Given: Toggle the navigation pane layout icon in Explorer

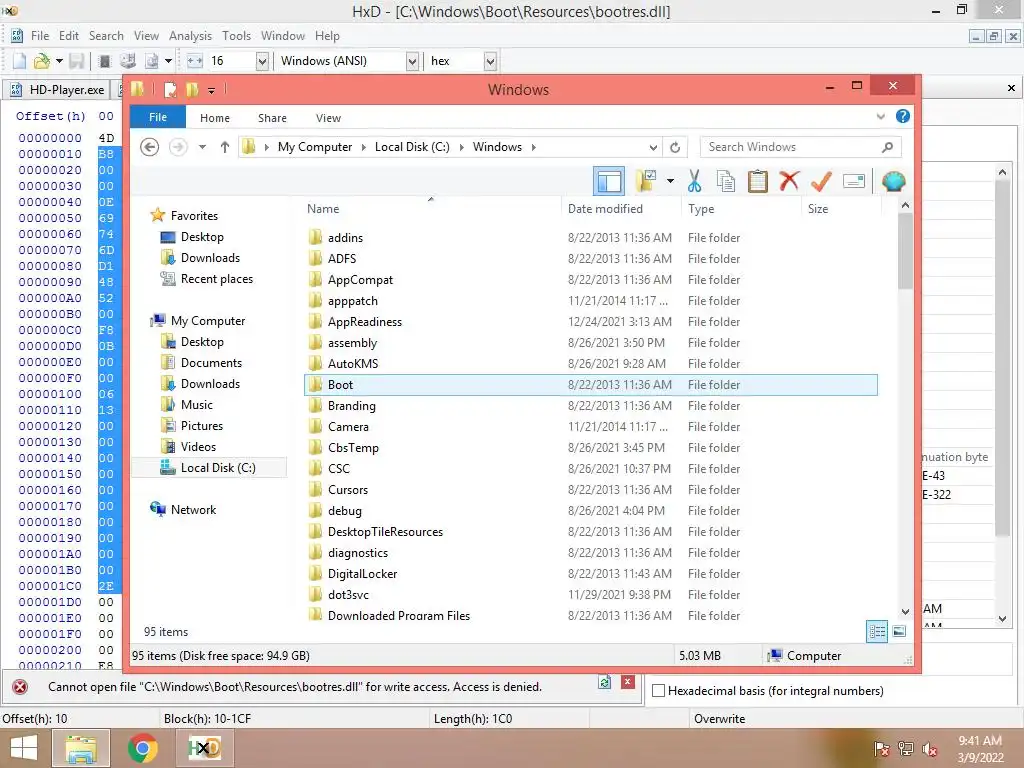Looking at the screenshot, I should click(x=609, y=181).
